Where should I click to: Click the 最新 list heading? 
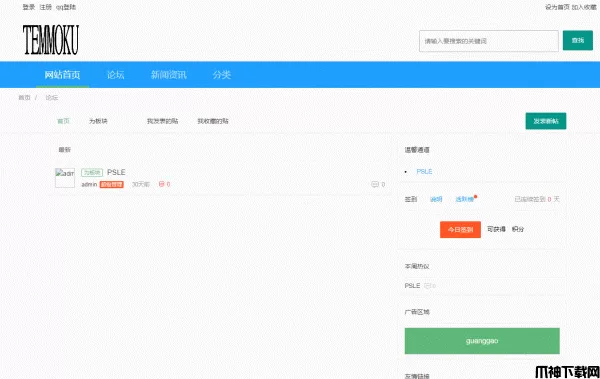click(65, 150)
